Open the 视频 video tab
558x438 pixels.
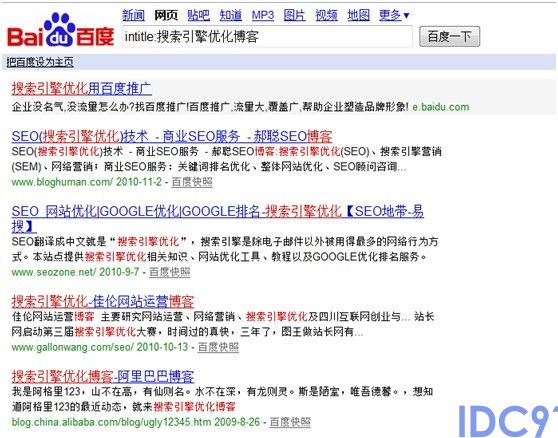tap(326, 15)
